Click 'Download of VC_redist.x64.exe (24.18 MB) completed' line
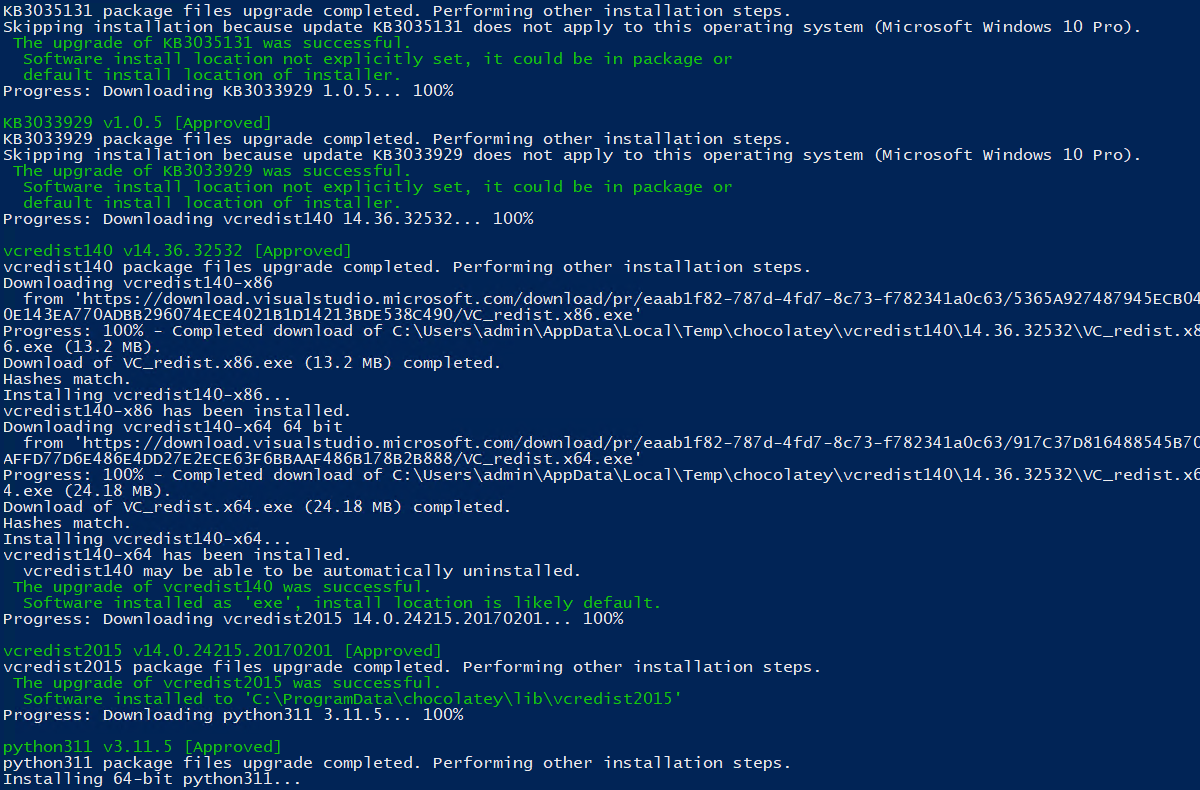 coord(257,507)
